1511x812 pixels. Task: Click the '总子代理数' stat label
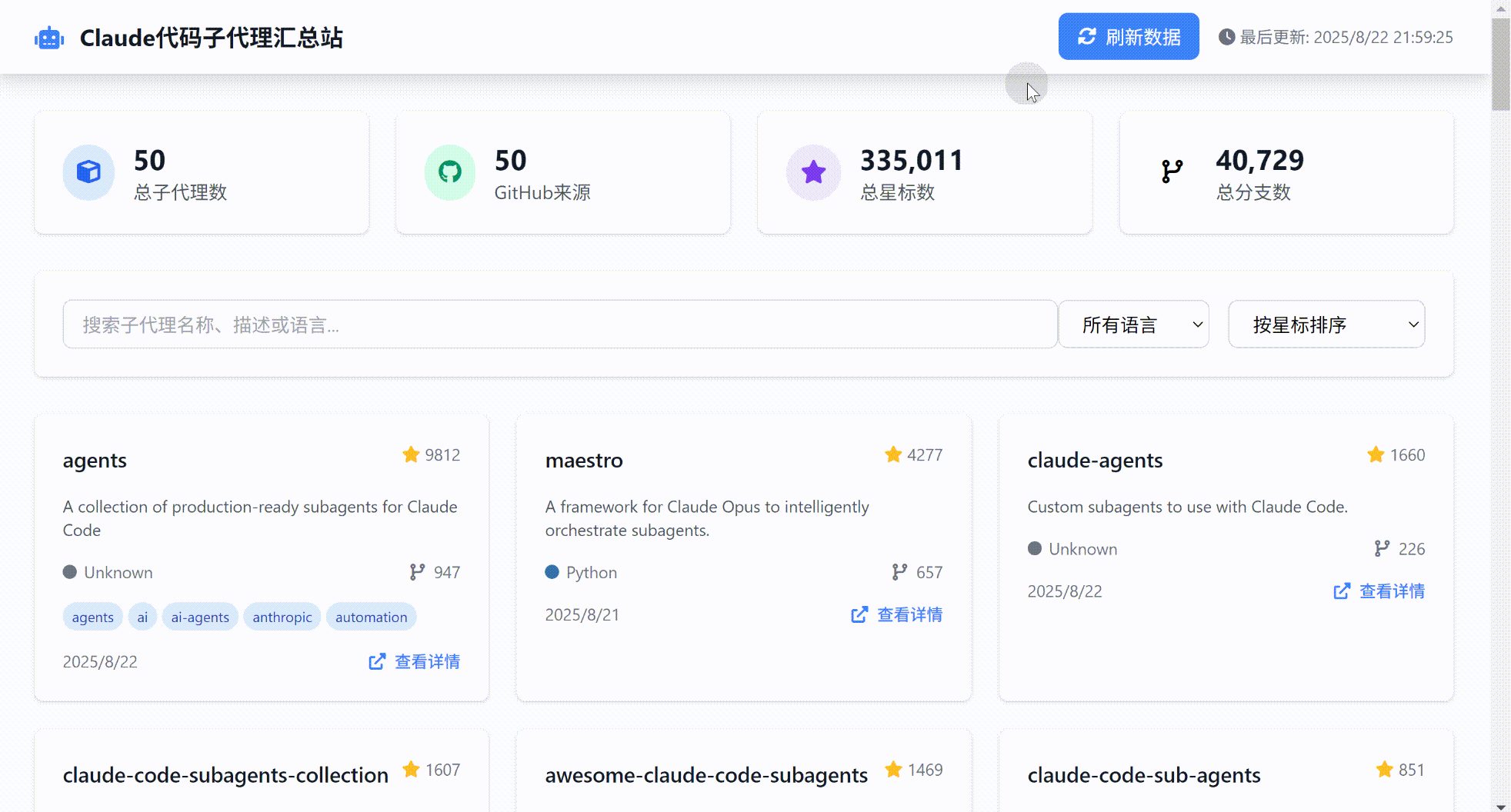(x=181, y=192)
